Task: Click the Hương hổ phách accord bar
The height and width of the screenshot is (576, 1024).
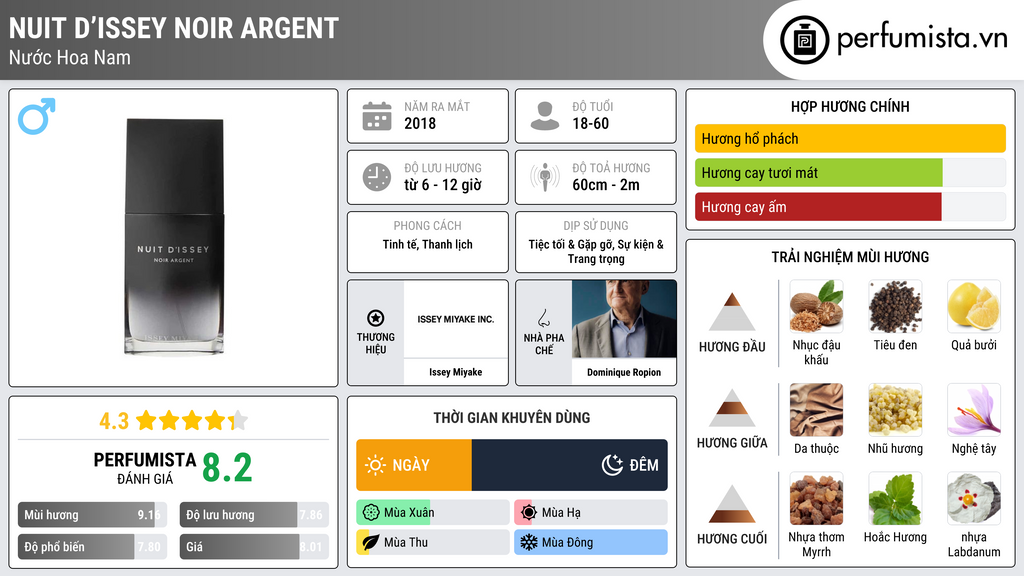Action: coord(849,139)
